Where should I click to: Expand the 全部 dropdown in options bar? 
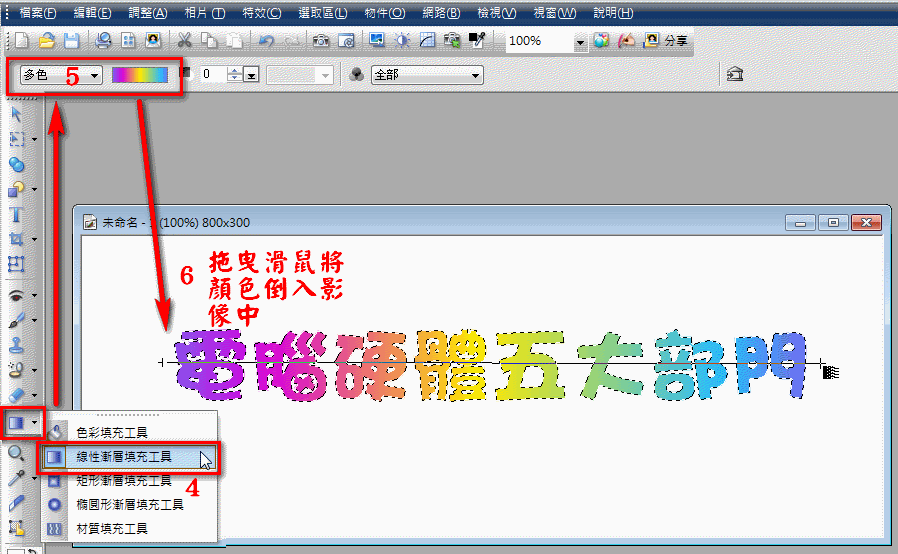click(475, 75)
